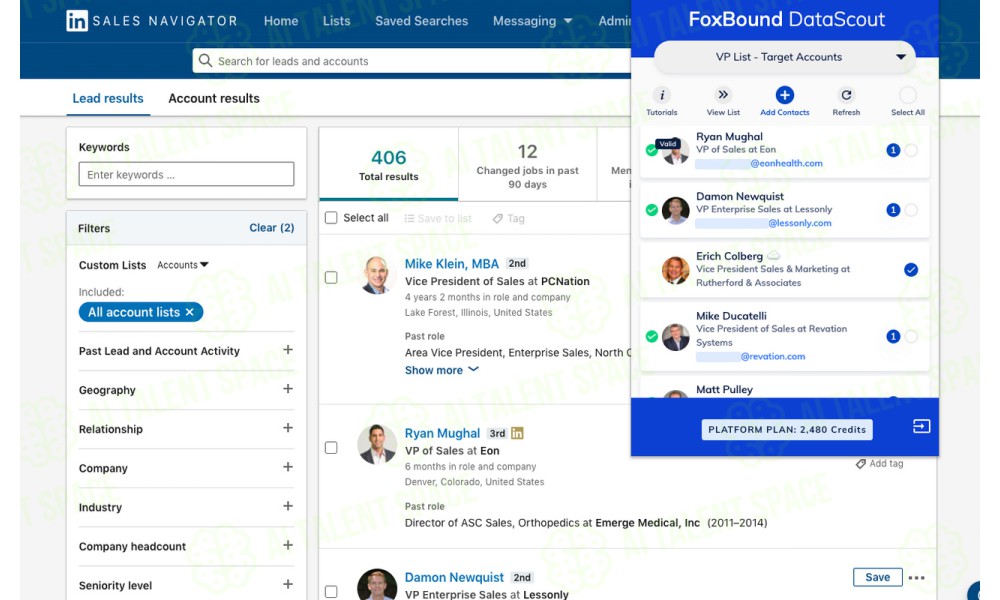Open the three-dot menu for Damon Newquist

[916, 578]
